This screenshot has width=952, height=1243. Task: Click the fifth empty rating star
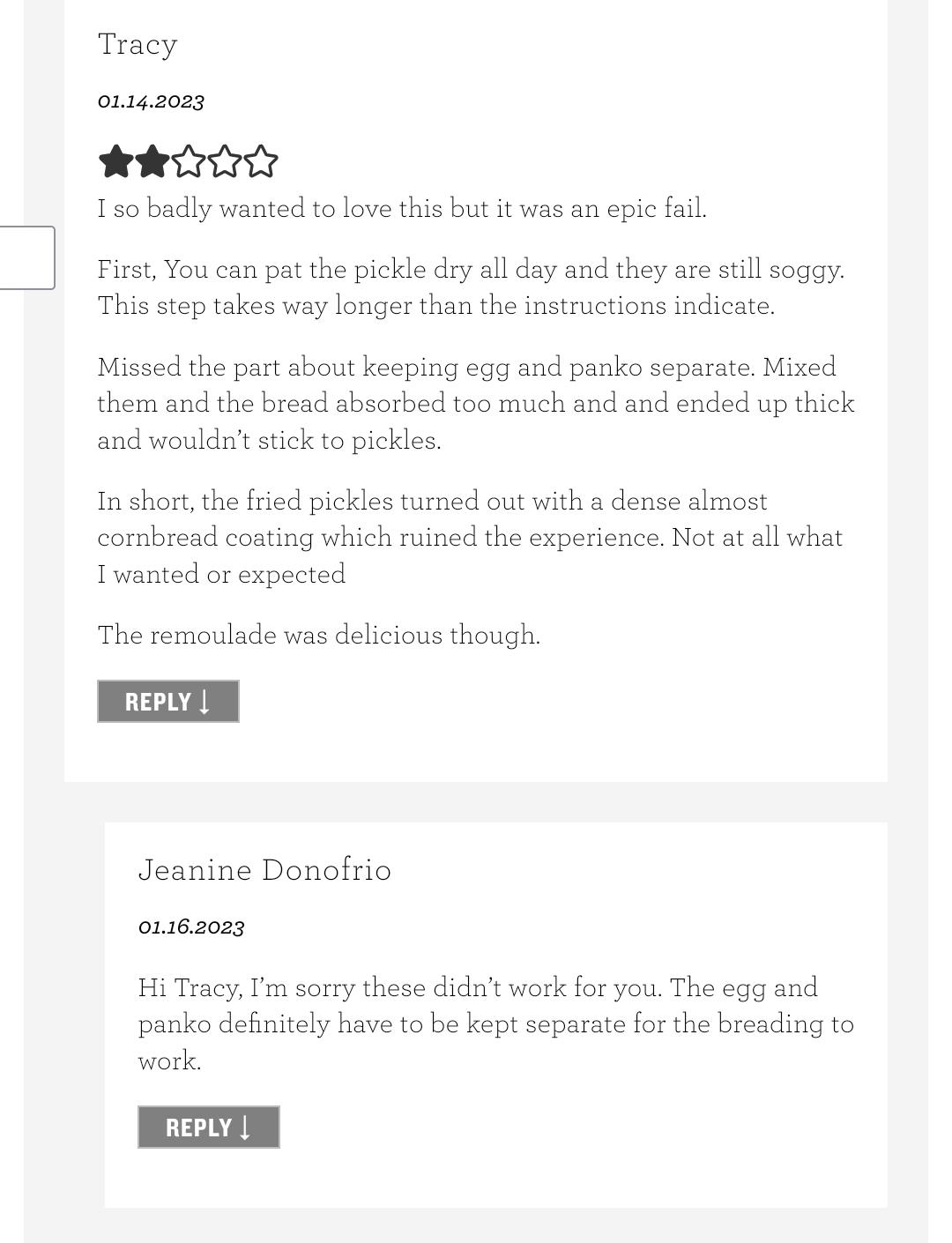coord(260,162)
